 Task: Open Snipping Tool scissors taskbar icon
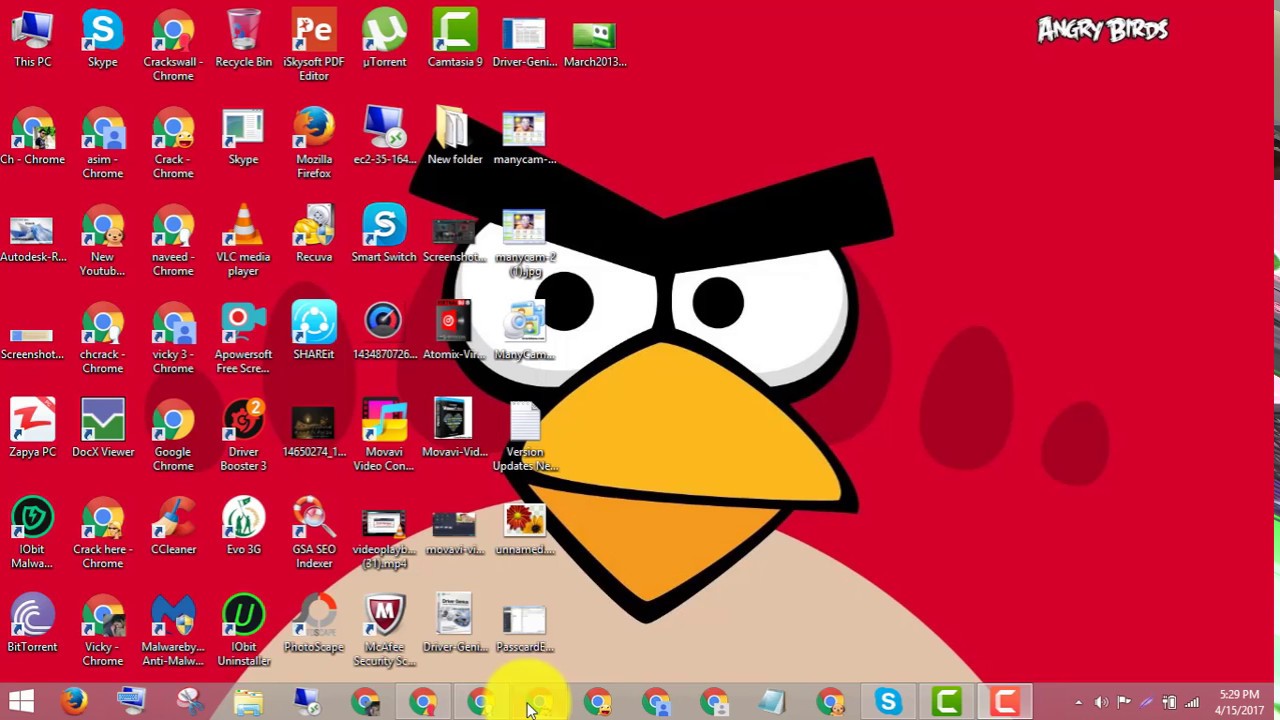coord(190,701)
